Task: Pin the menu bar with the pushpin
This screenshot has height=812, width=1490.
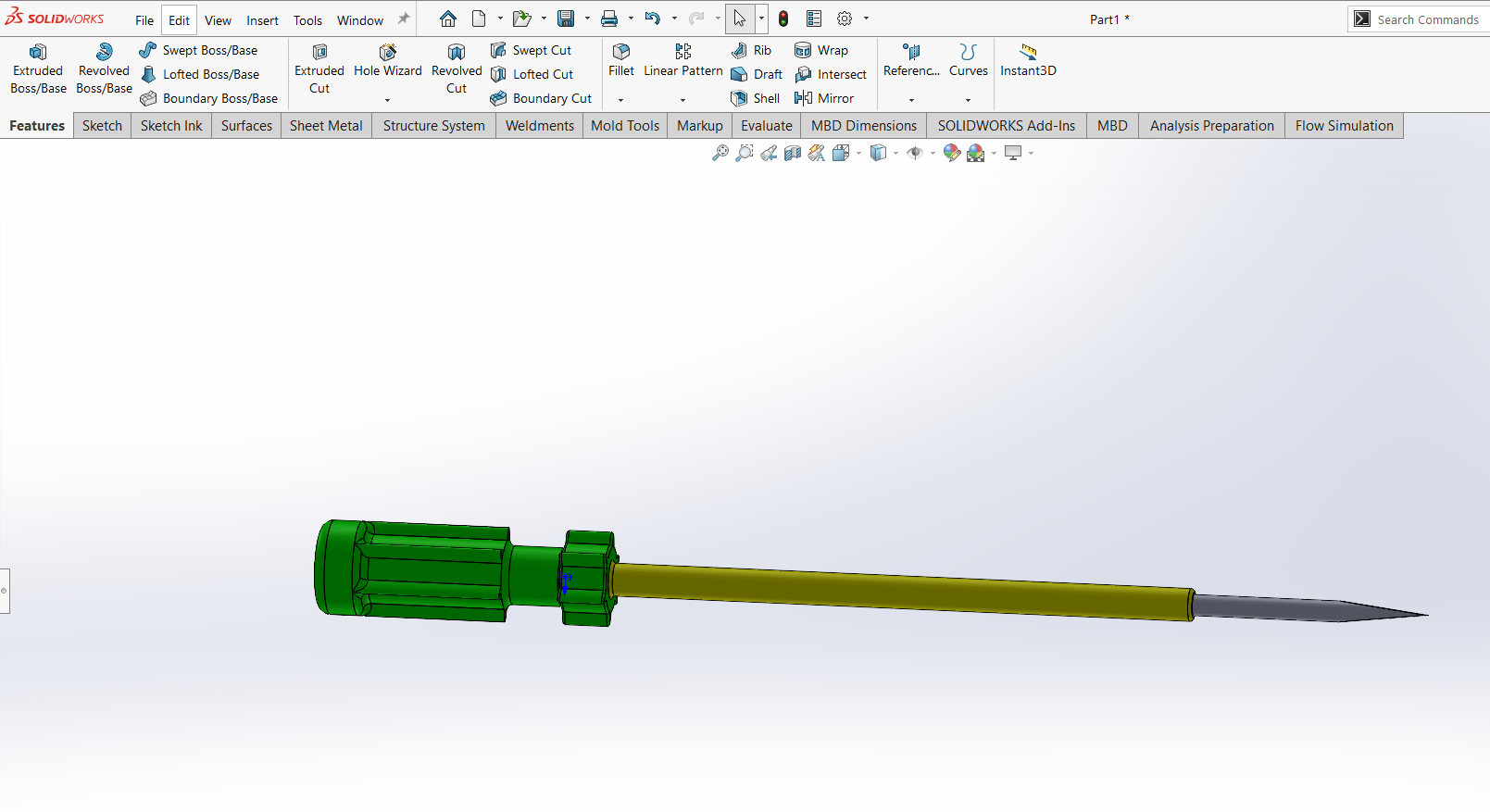Action: point(403,19)
